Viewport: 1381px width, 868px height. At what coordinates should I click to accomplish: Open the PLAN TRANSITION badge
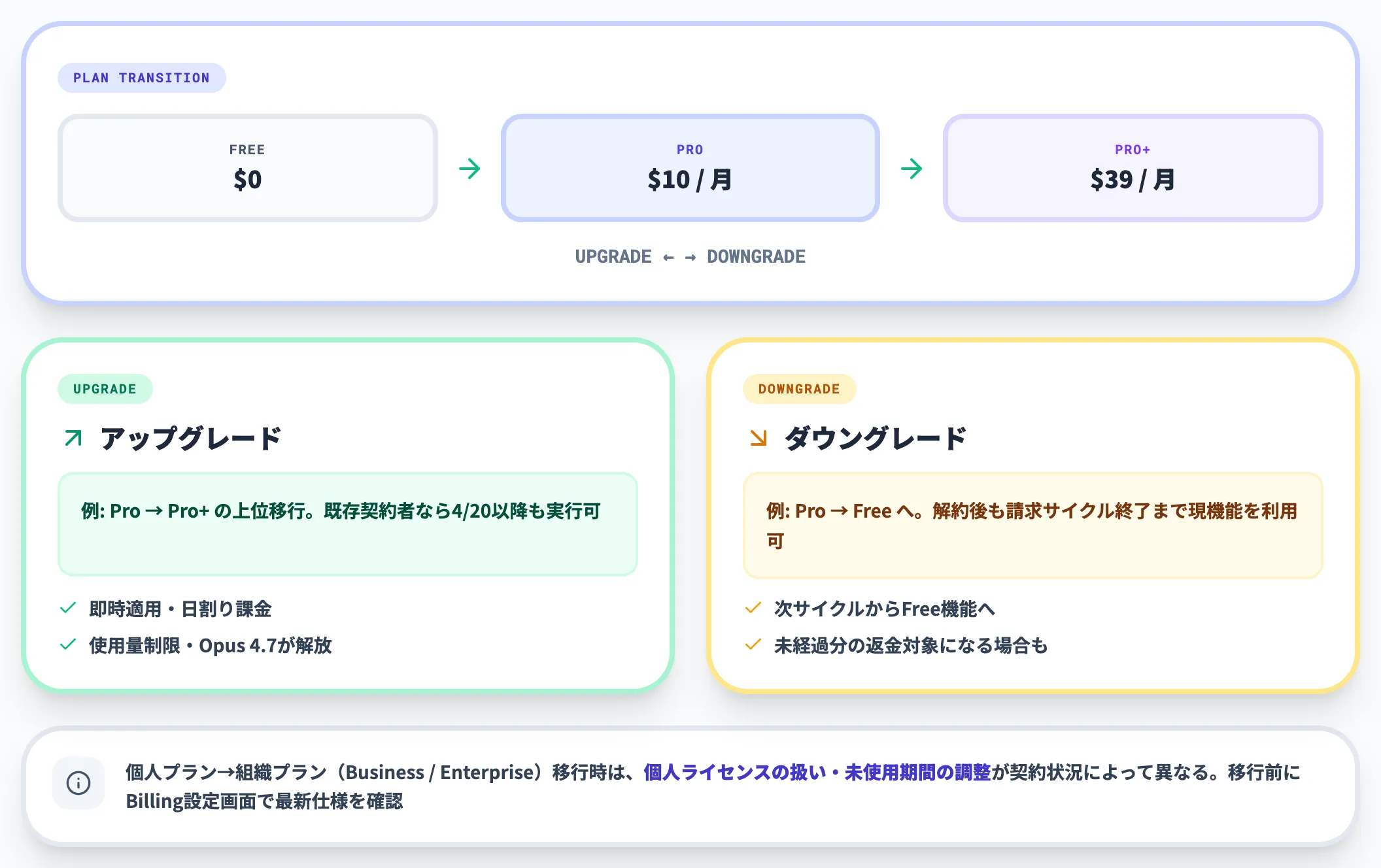point(141,77)
